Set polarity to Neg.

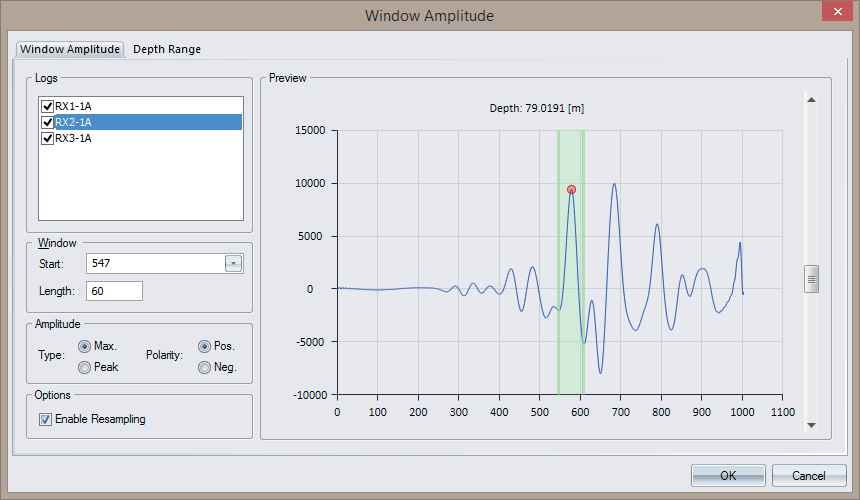tap(205, 367)
